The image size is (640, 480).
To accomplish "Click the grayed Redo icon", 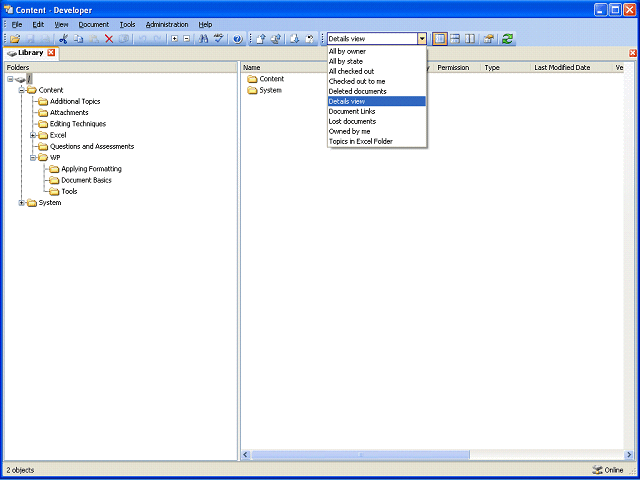I will 157,39.
